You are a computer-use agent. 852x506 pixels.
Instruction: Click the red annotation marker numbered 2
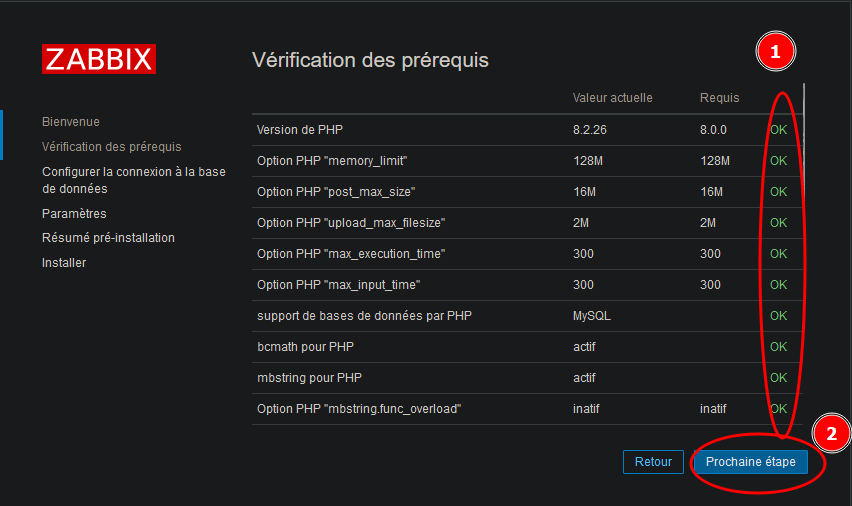click(x=831, y=433)
